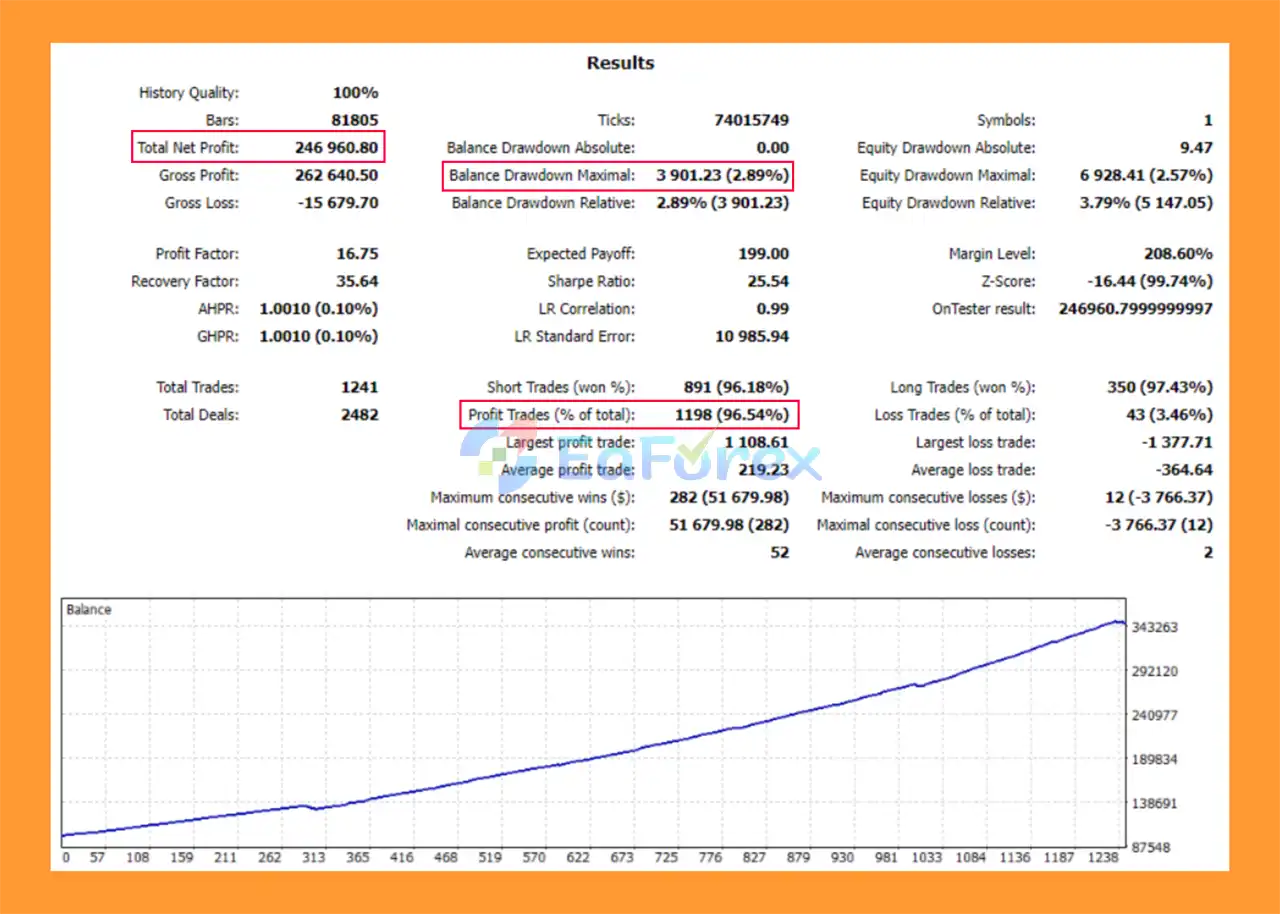This screenshot has height=914, width=1280.
Task: Click the Total Trades count 1241
Action: pos(359,387)
